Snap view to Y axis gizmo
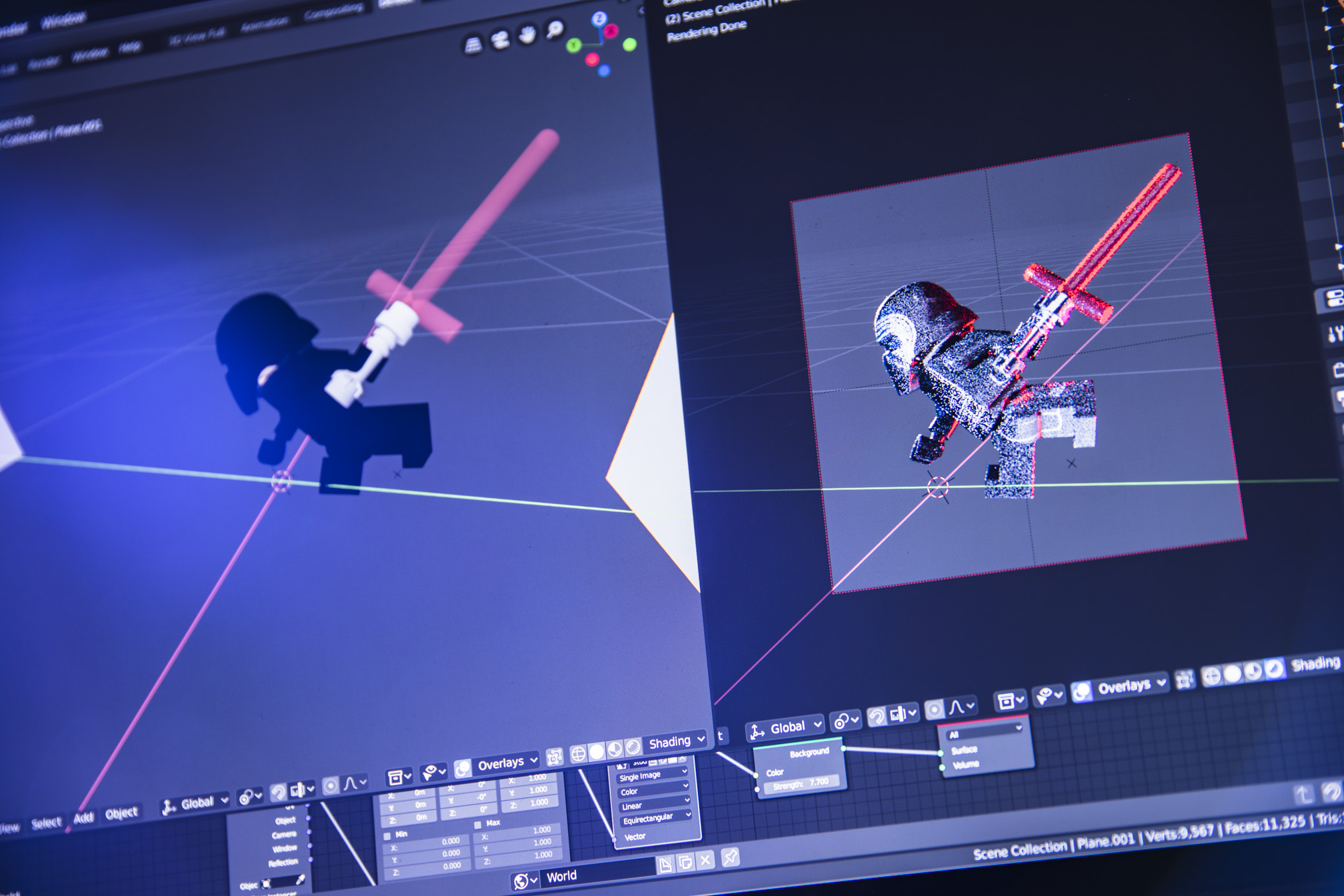The height and width of the screenshot is (896, 1344). [x=573, y=45]
